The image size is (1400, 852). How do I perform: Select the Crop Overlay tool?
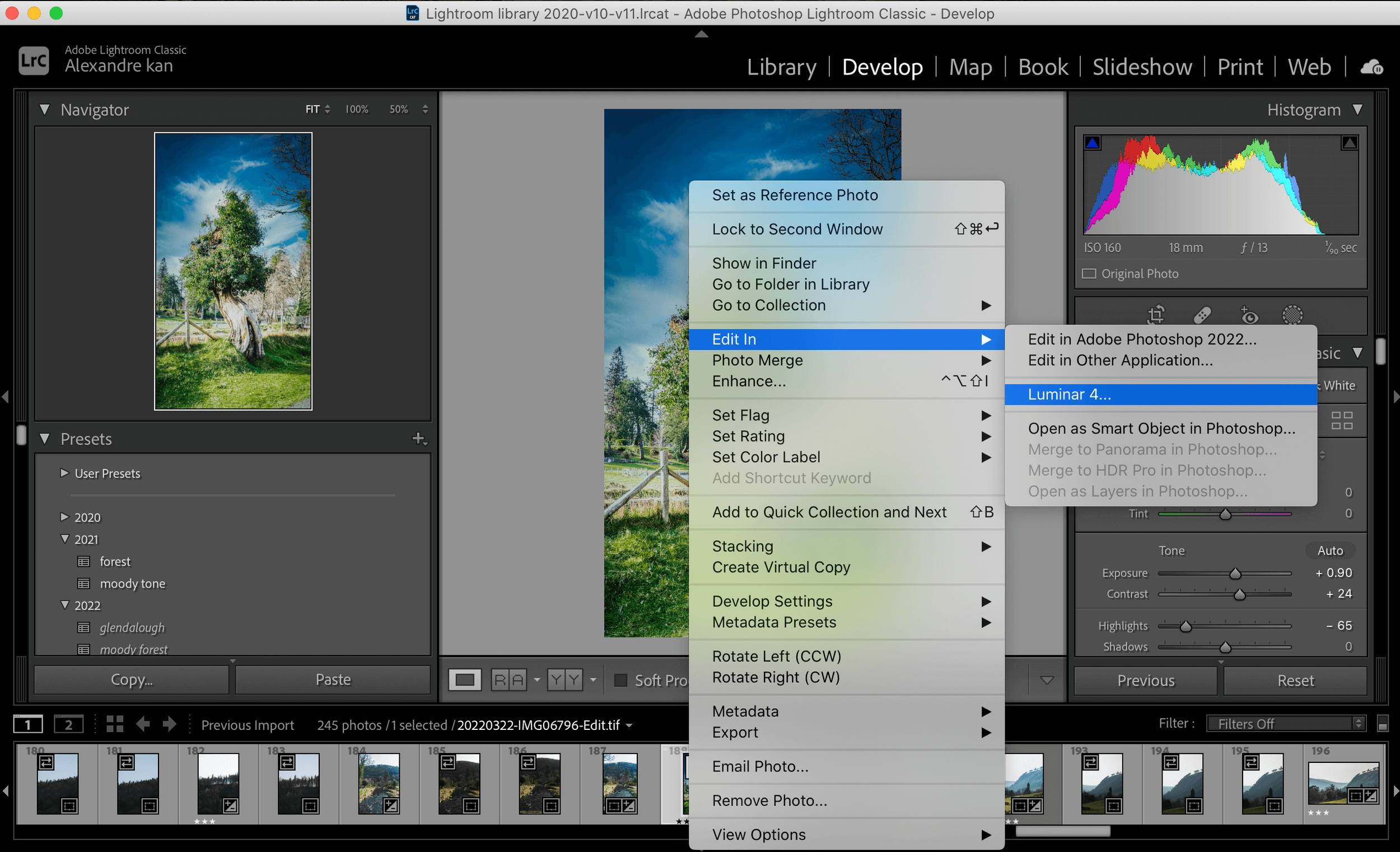click(1156, 314)
